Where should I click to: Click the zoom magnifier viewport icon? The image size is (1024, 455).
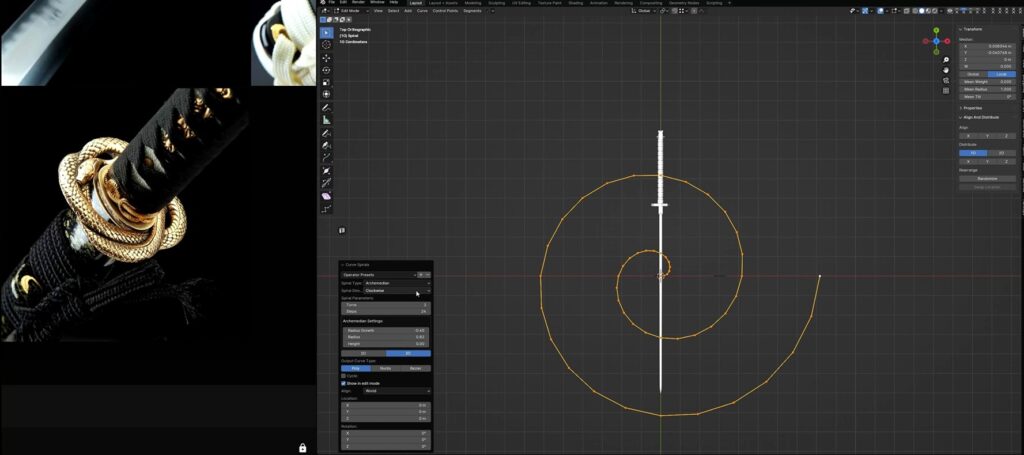click(946, 60)
